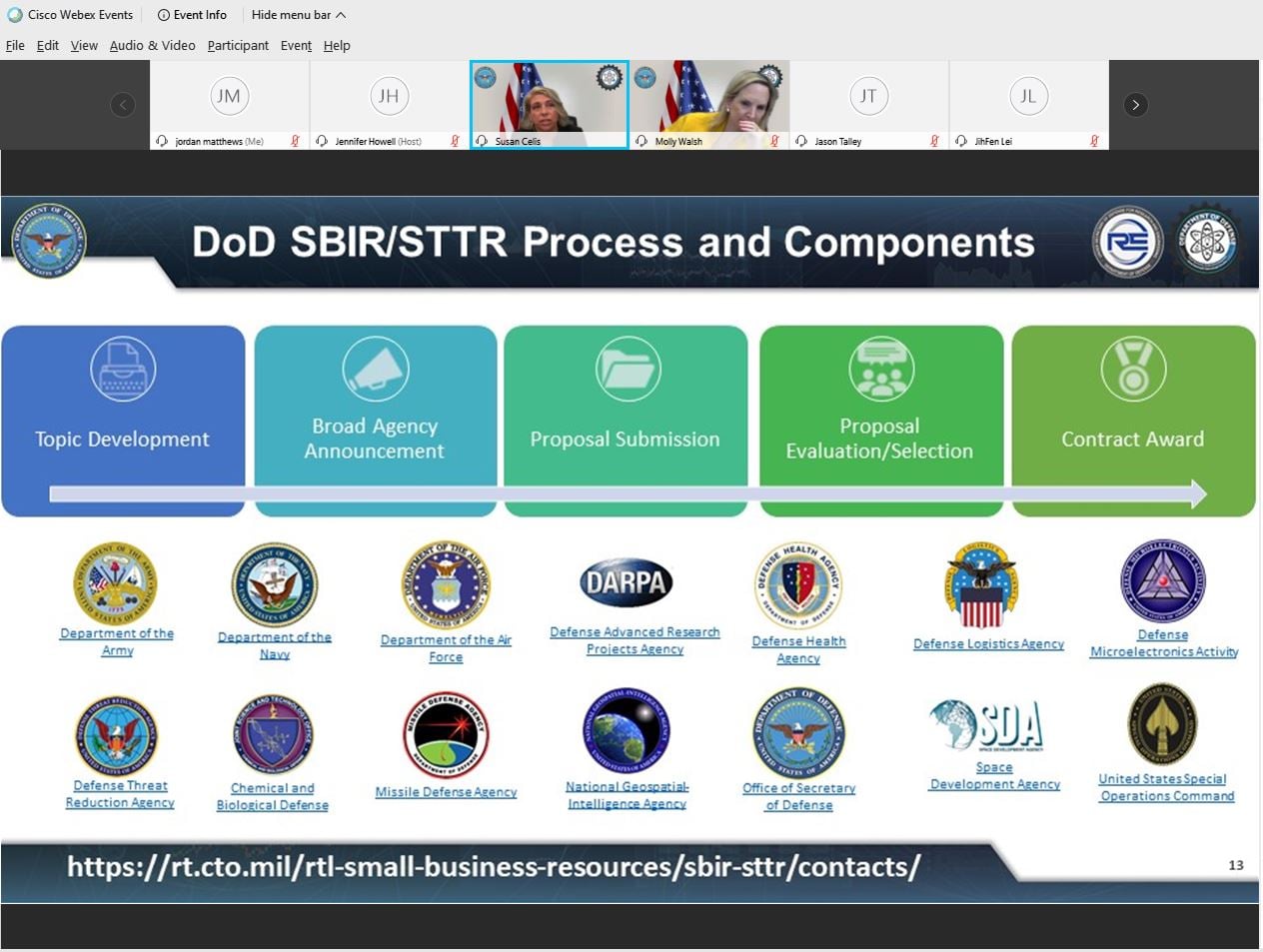The height and width of the screenshot is (952, 1263).
Task: Click the Defense Health Agency seal
Action: coord(798,586)
